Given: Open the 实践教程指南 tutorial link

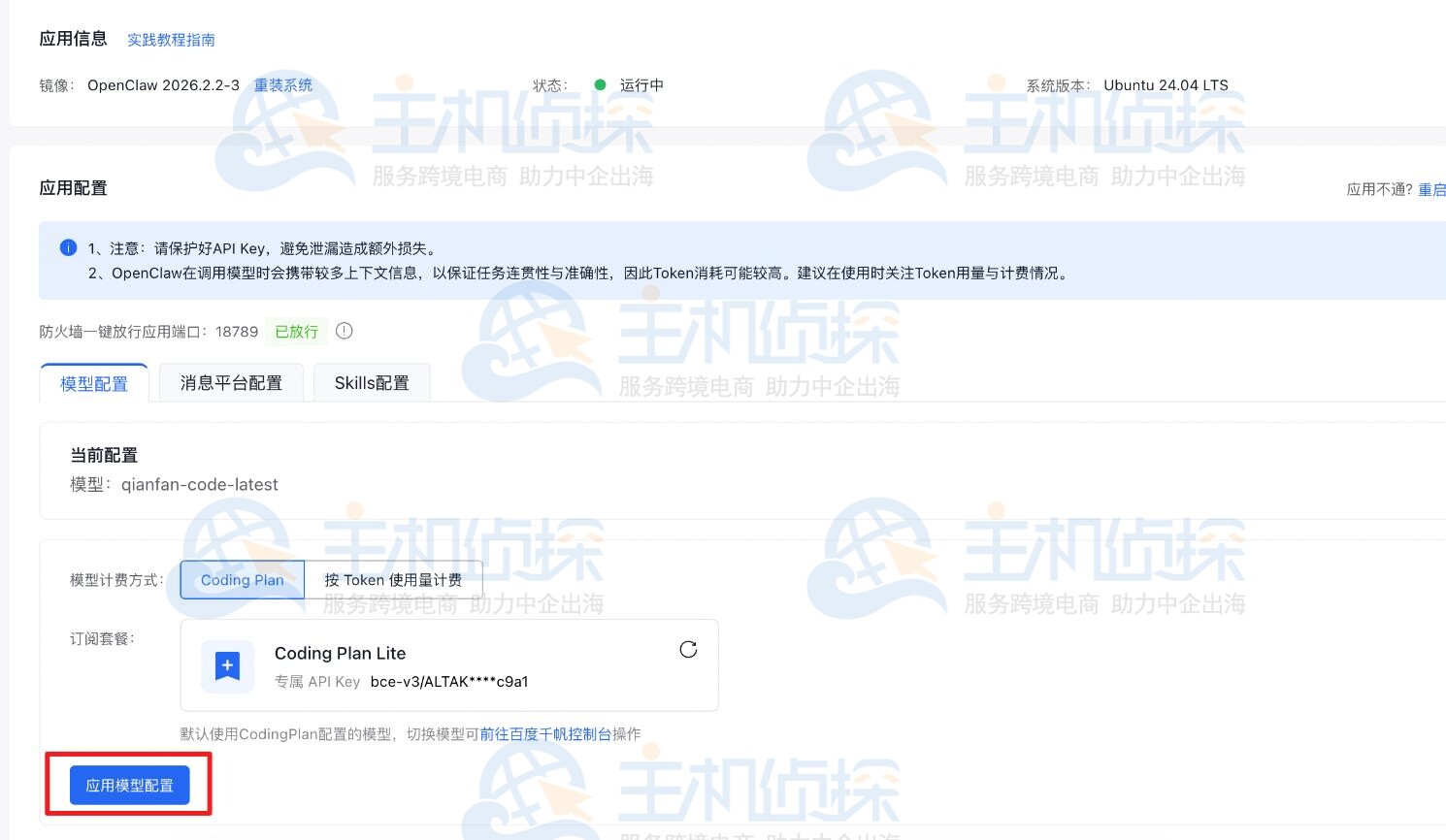Looking at the screenshot, I should pyautogui.click(x=171, y=40).
